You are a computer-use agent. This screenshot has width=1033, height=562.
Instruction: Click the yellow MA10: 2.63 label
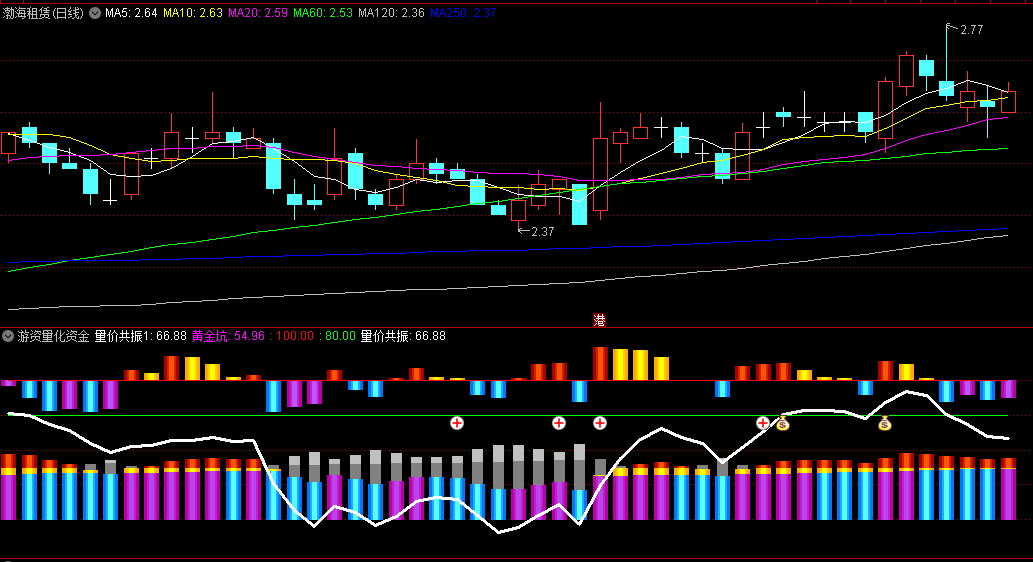click(192, 13)
